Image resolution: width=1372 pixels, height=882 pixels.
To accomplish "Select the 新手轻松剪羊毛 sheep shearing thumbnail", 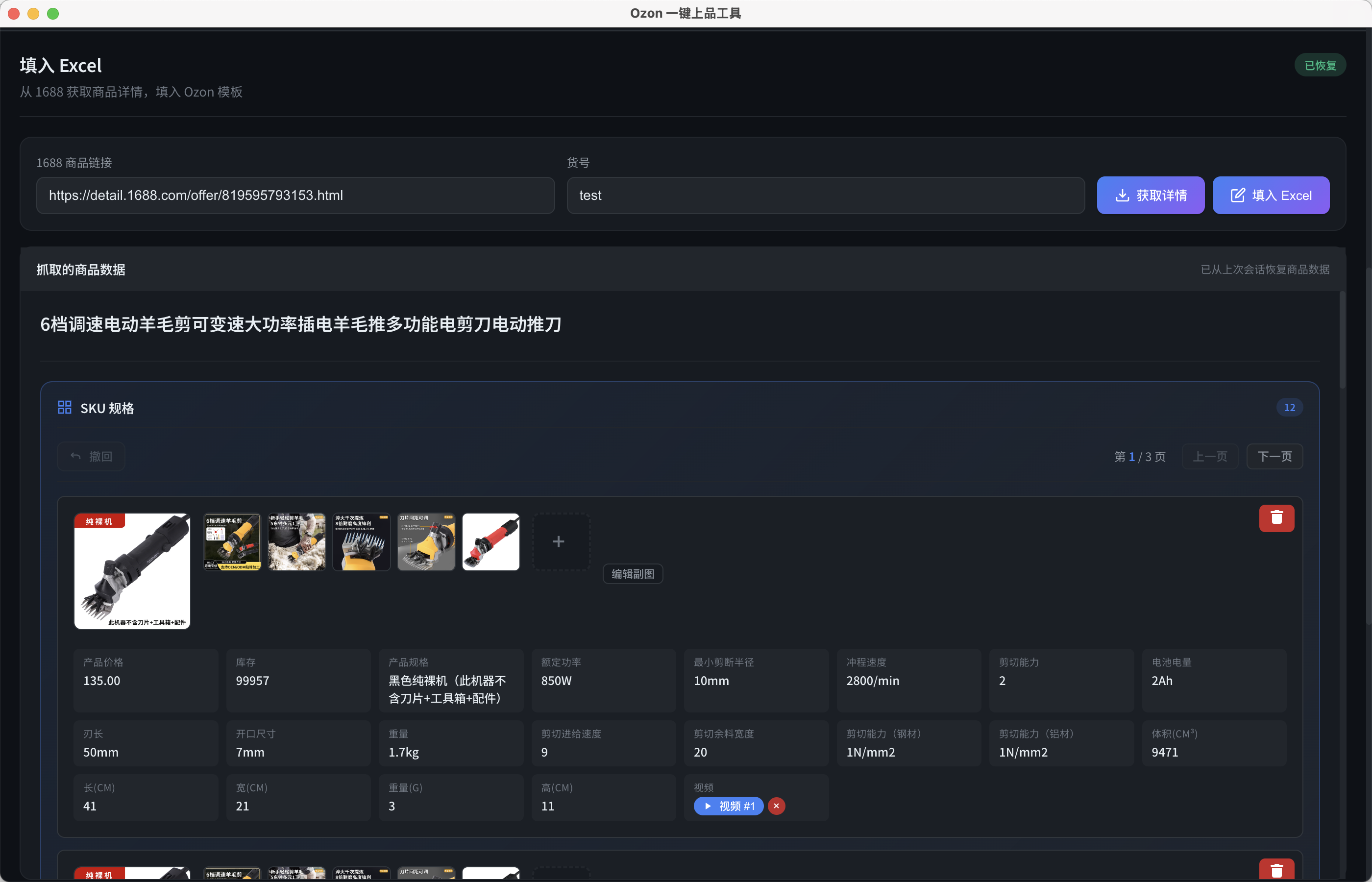I will tap(296, 542).
